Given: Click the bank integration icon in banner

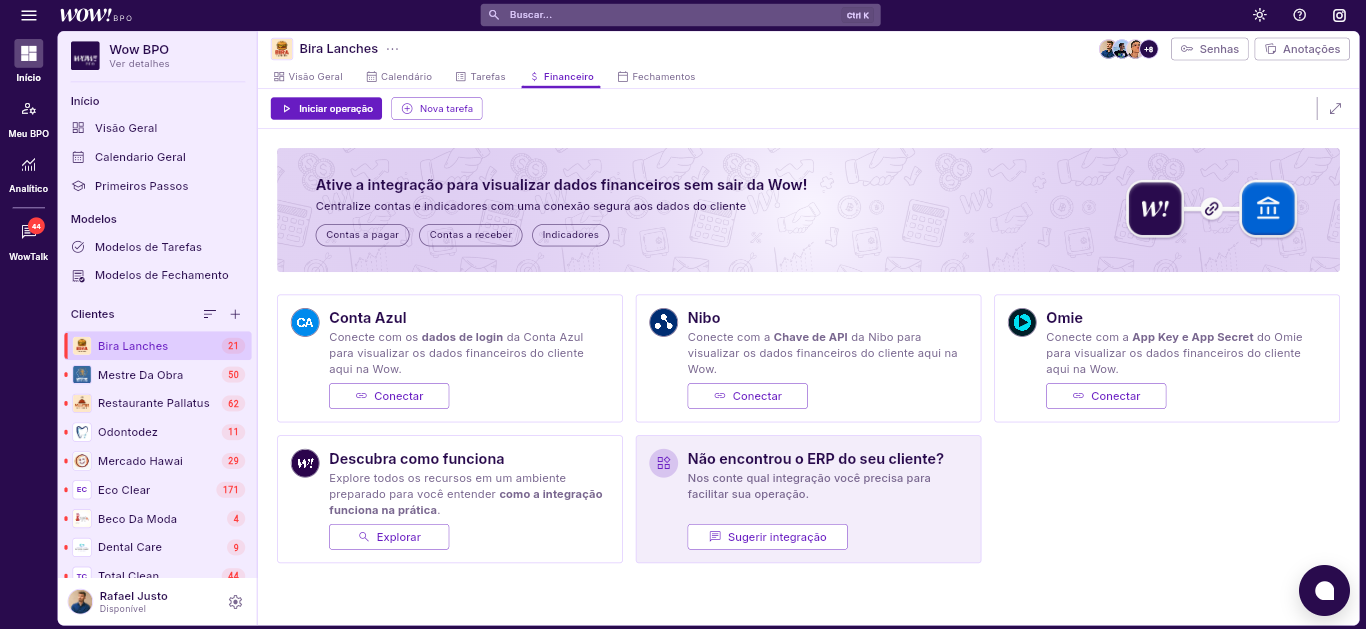Looking at the screenshot, I should coord(1268,209).
